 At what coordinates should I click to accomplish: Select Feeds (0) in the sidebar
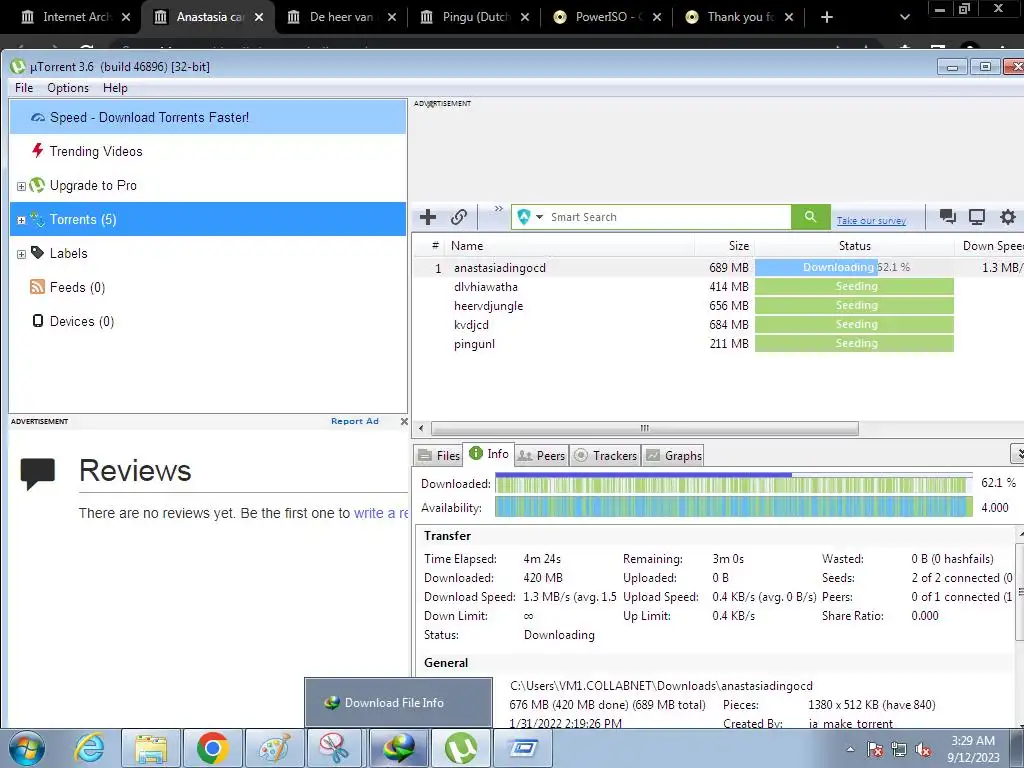tap(208, 287)
